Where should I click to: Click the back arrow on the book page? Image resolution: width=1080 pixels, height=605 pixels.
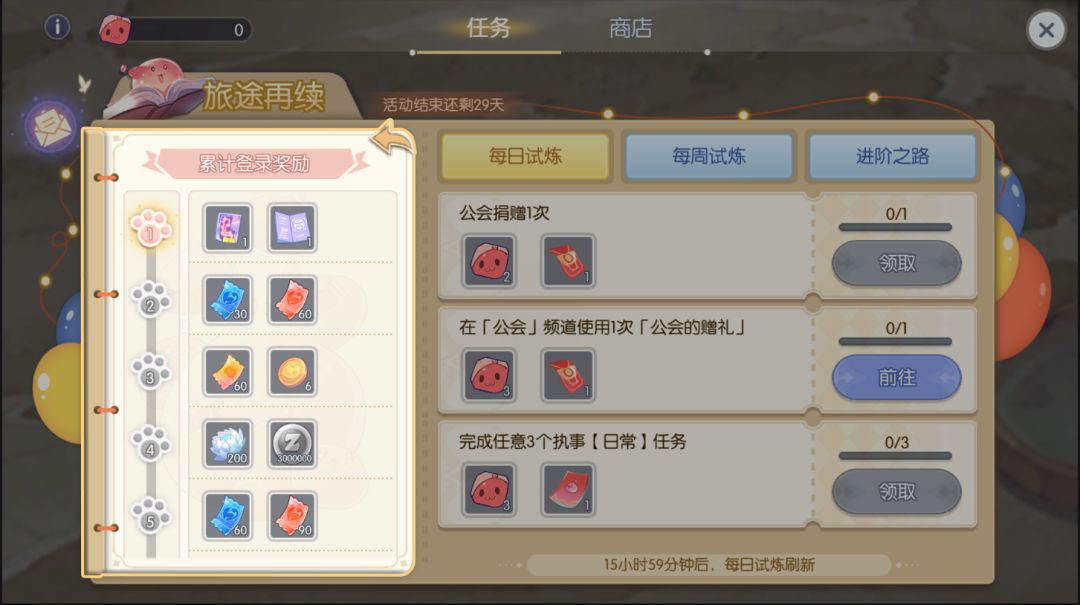(393, 137)
